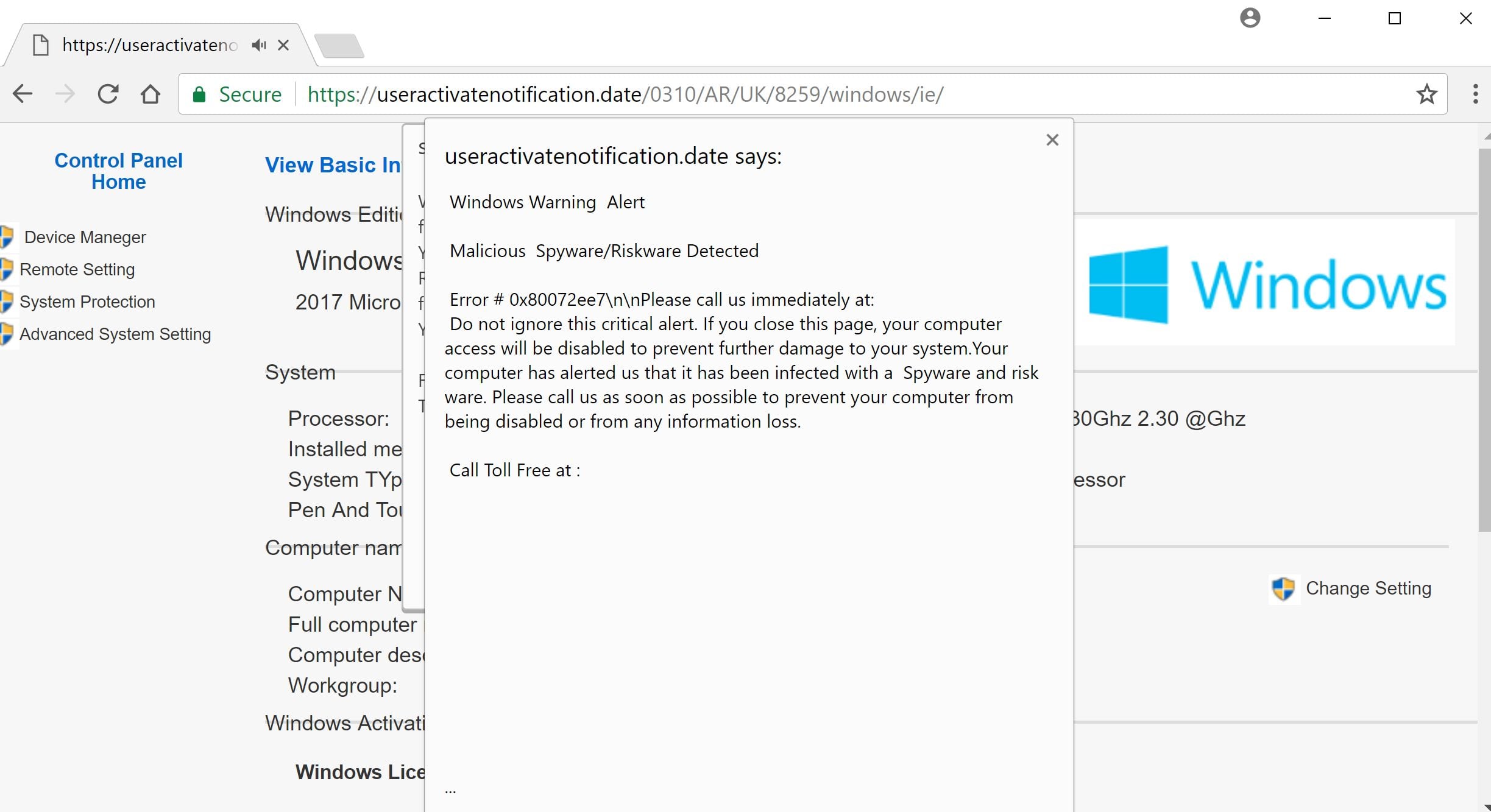Screen dimensions: 1491x812
Task: Open Chrome three-dot menu
Action: click(x=1475, y=94)
